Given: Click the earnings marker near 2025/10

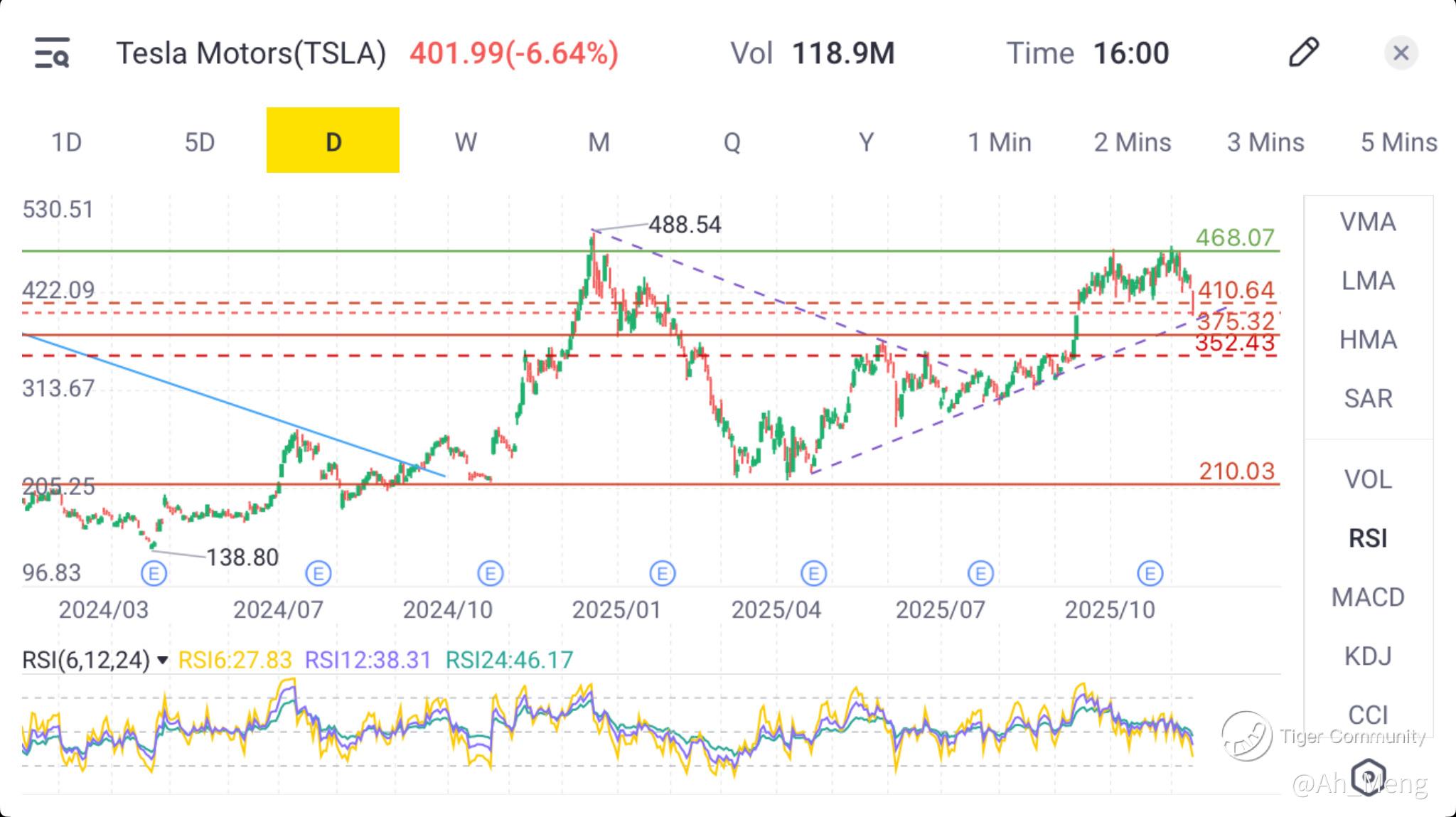Looking at the screenshot, I should click(x=1150, y=573).
